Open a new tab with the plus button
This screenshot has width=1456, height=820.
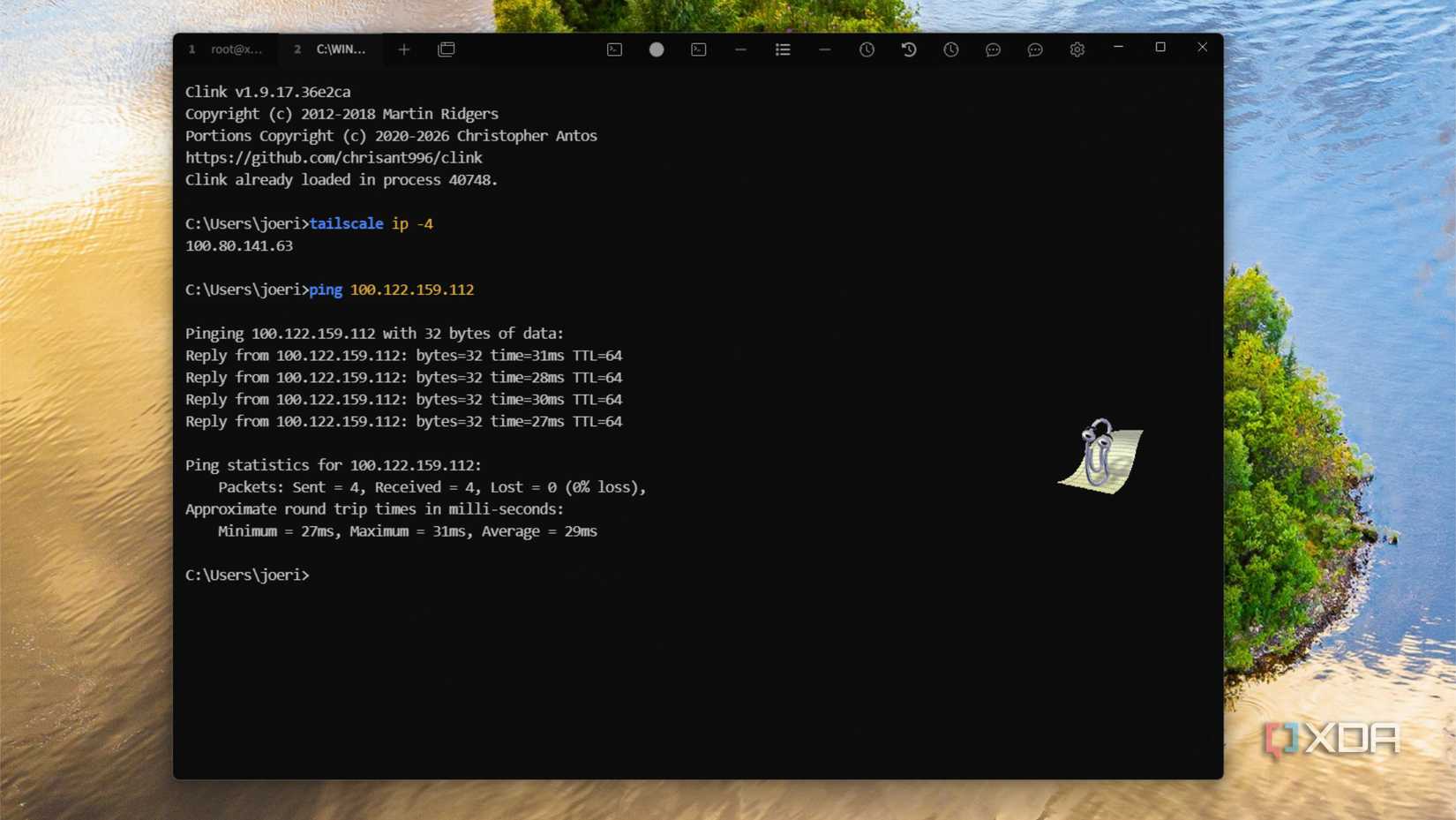404,49
